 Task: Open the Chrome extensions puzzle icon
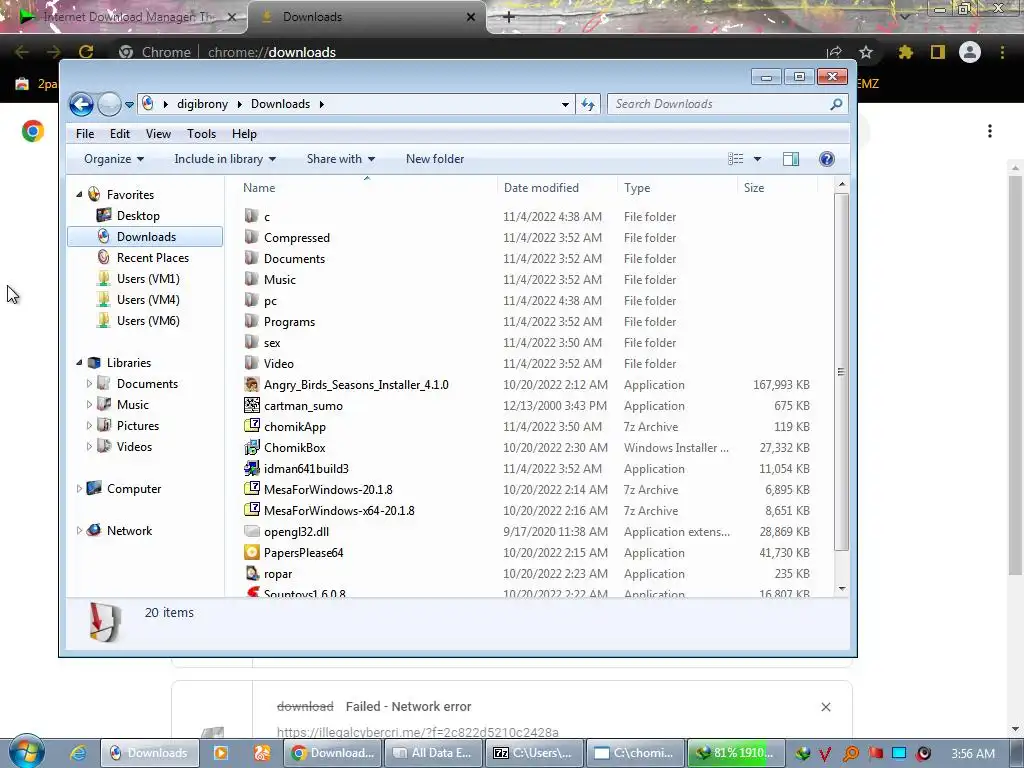[x=905, y=52]
